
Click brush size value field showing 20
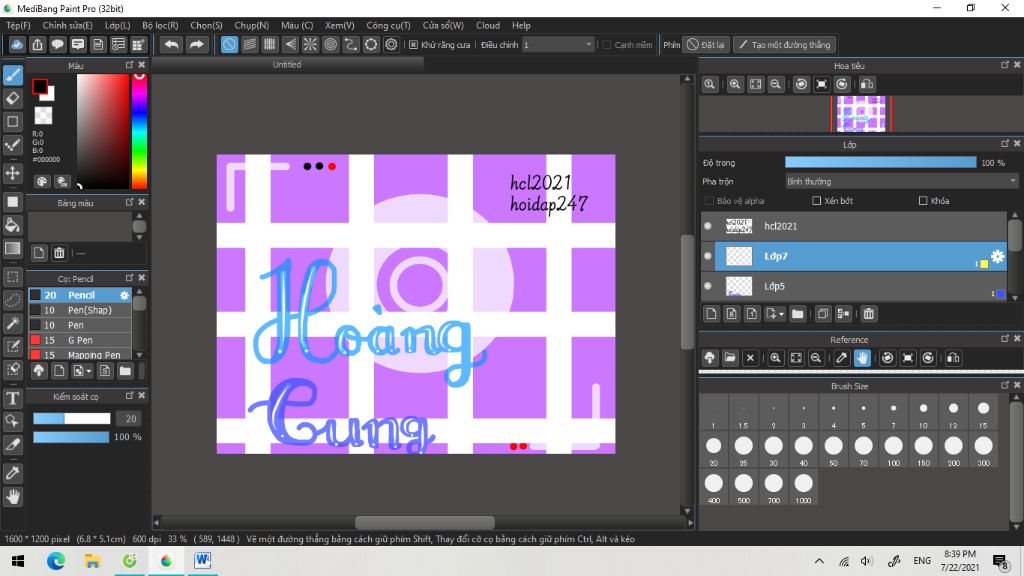(131, 419)
